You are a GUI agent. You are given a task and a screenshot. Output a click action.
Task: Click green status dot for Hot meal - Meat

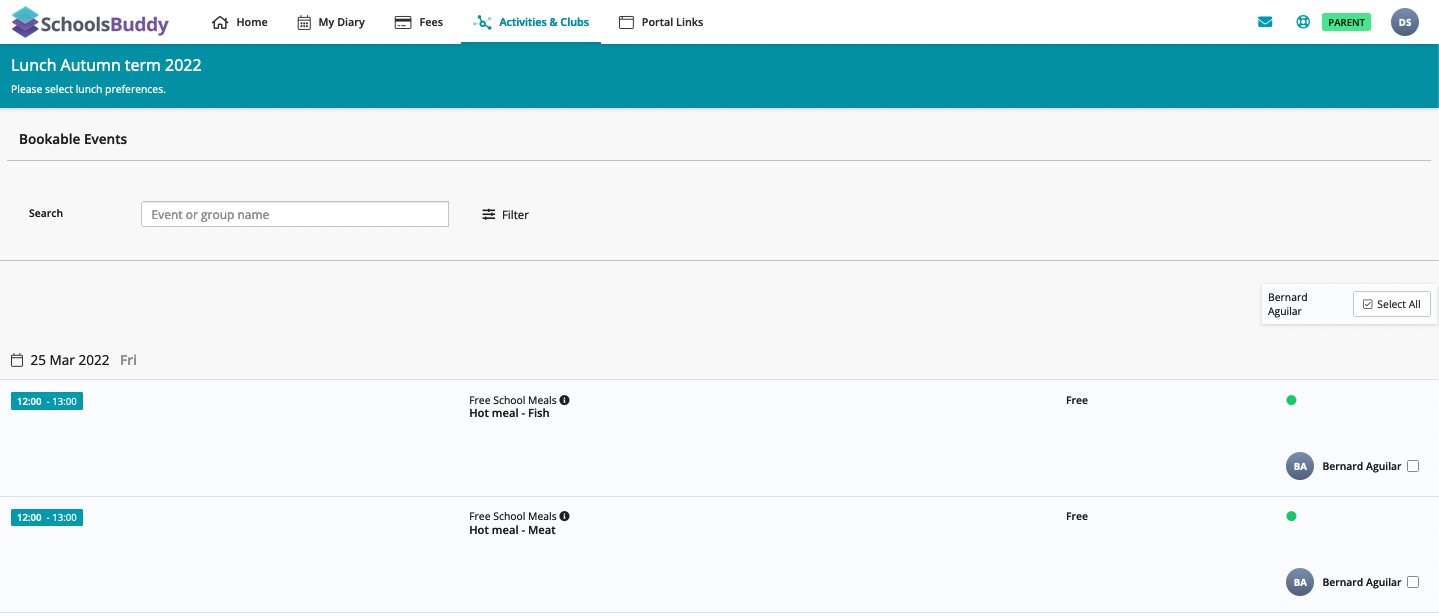[1291, 516]
